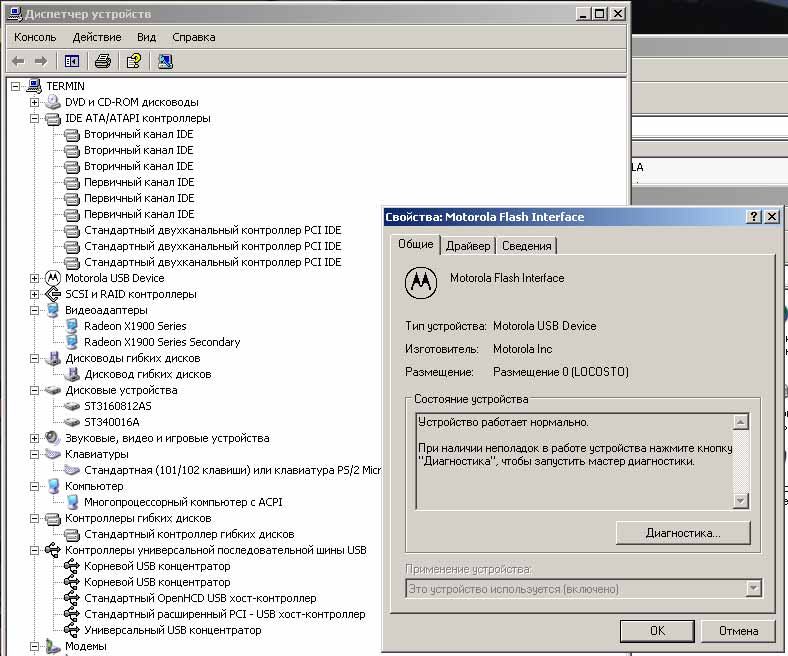788x656 pixels.
Task: Select the Общие tab
Action: 416,244
